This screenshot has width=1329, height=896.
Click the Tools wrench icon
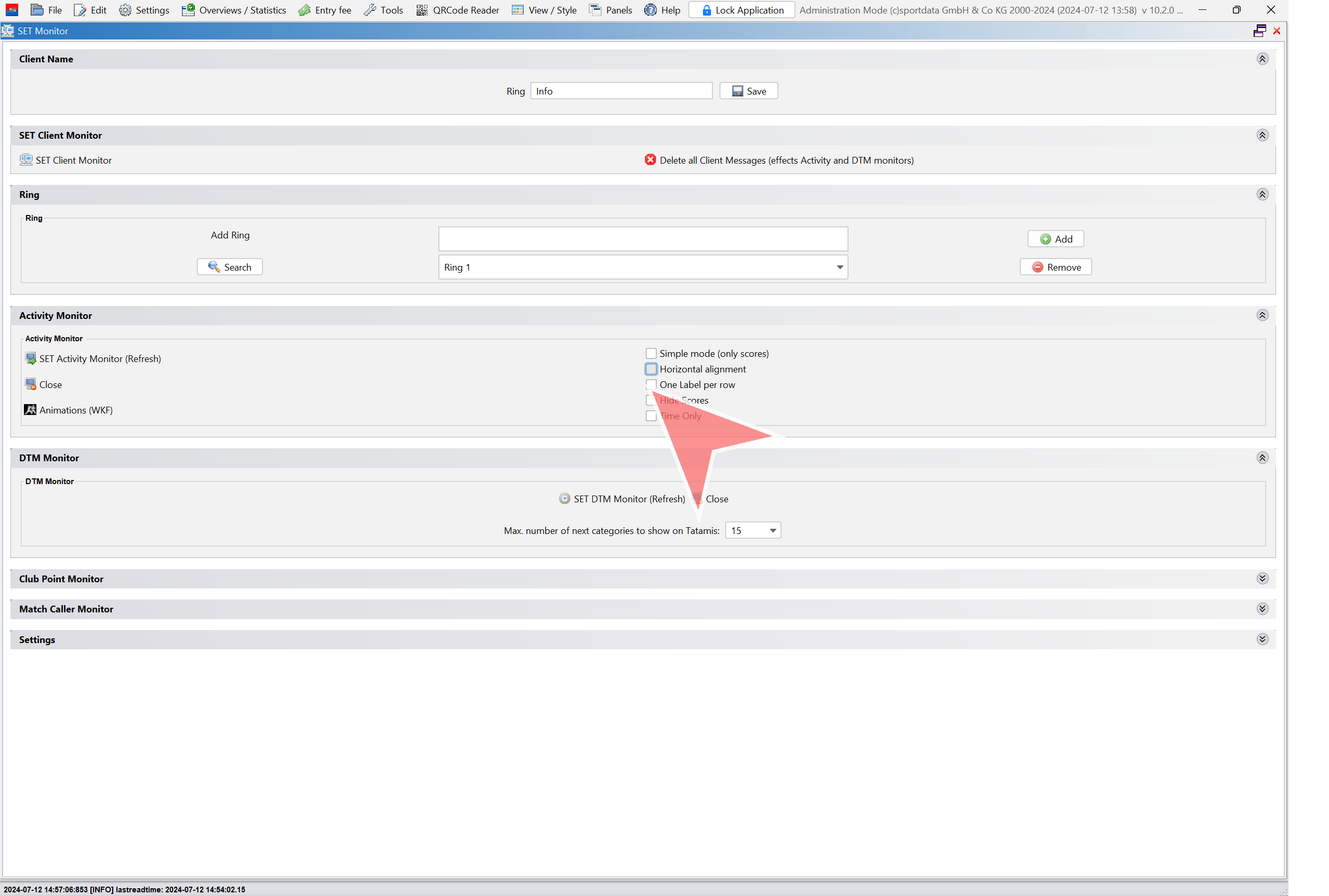pyautogui.click(x=370, y=10)
